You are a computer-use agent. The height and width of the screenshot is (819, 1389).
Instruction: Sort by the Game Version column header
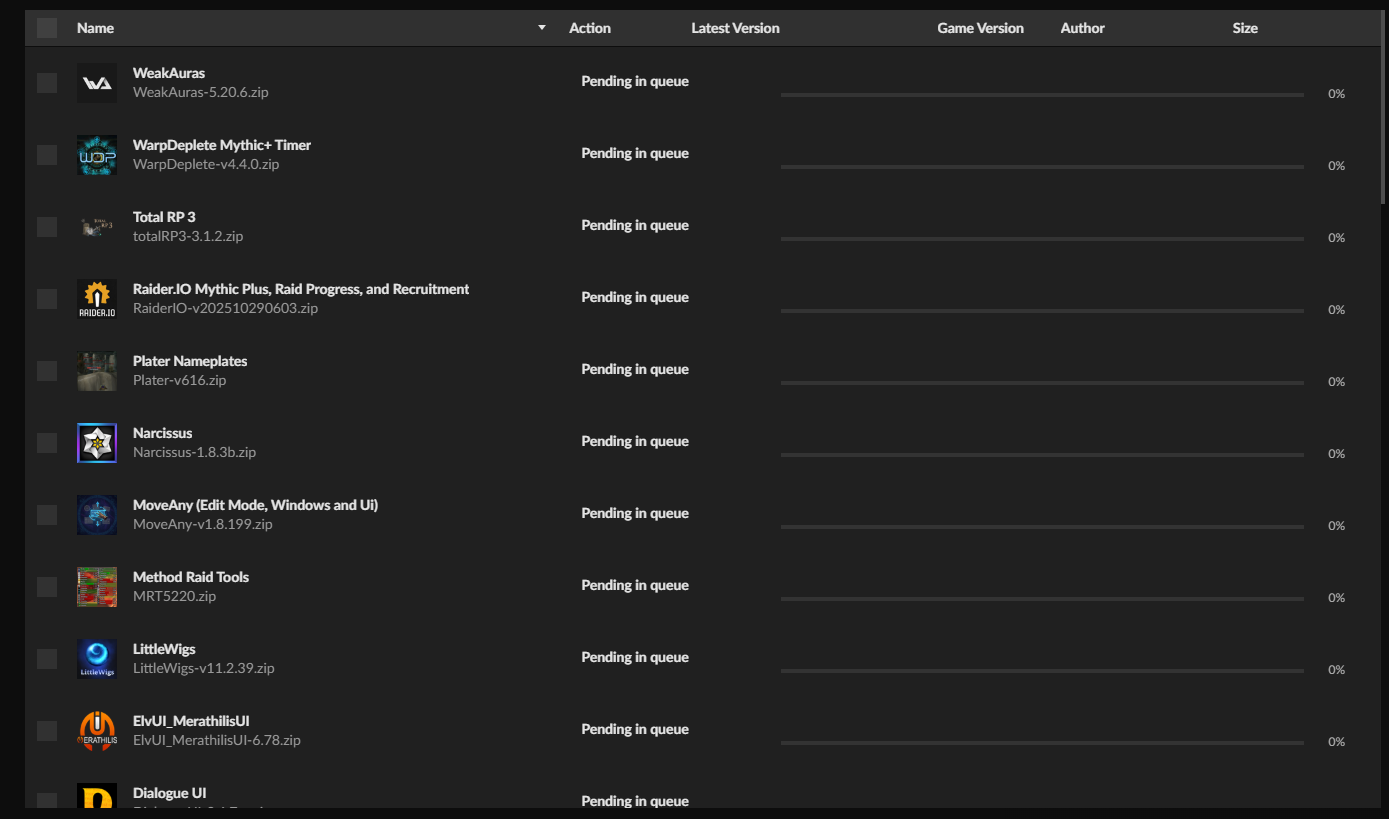pos(980,28)
